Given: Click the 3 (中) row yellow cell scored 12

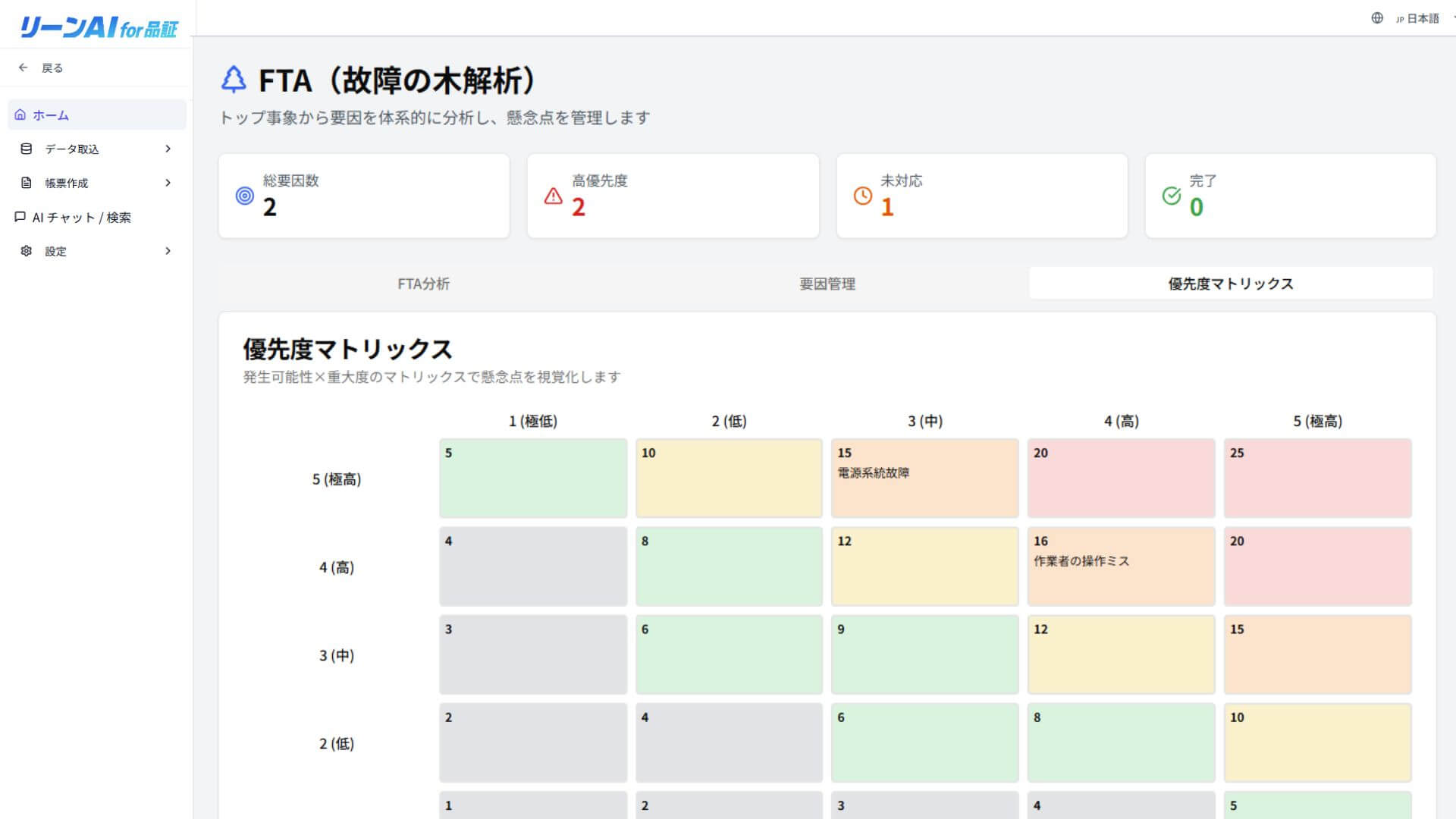Looking at the screenshot, I should pos(1121,654).
